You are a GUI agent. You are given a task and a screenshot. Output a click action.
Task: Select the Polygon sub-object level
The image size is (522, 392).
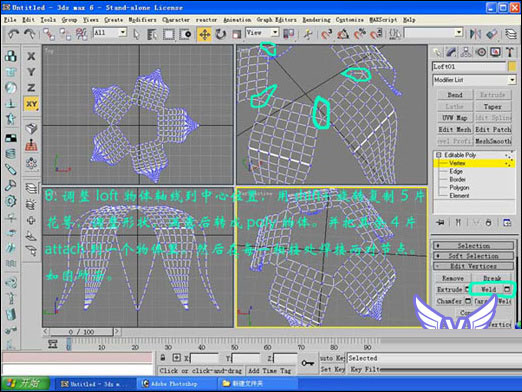pyautogui.click(x=459, y=188)
